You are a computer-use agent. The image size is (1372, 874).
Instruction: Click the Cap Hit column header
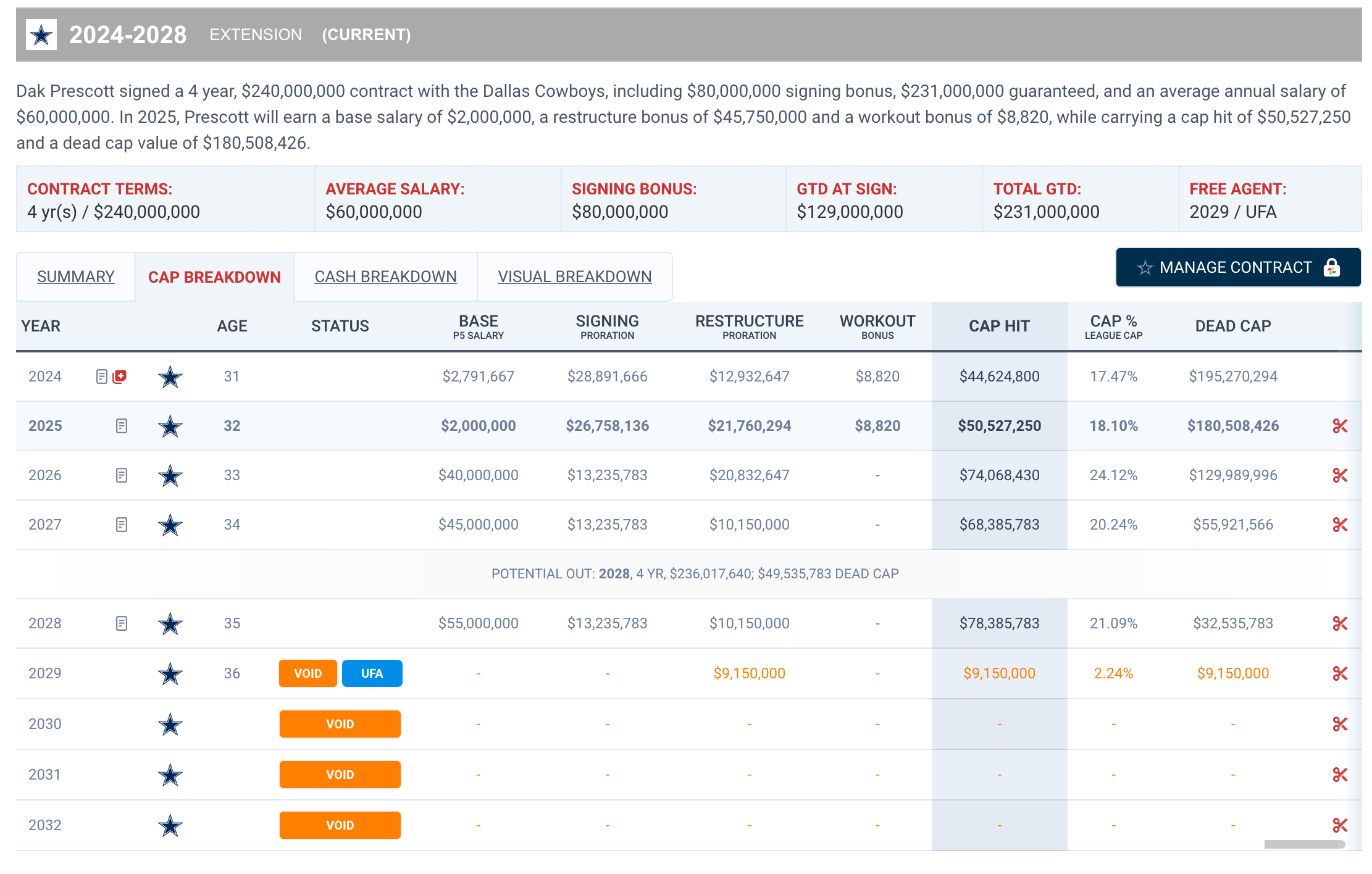(998, 326)
